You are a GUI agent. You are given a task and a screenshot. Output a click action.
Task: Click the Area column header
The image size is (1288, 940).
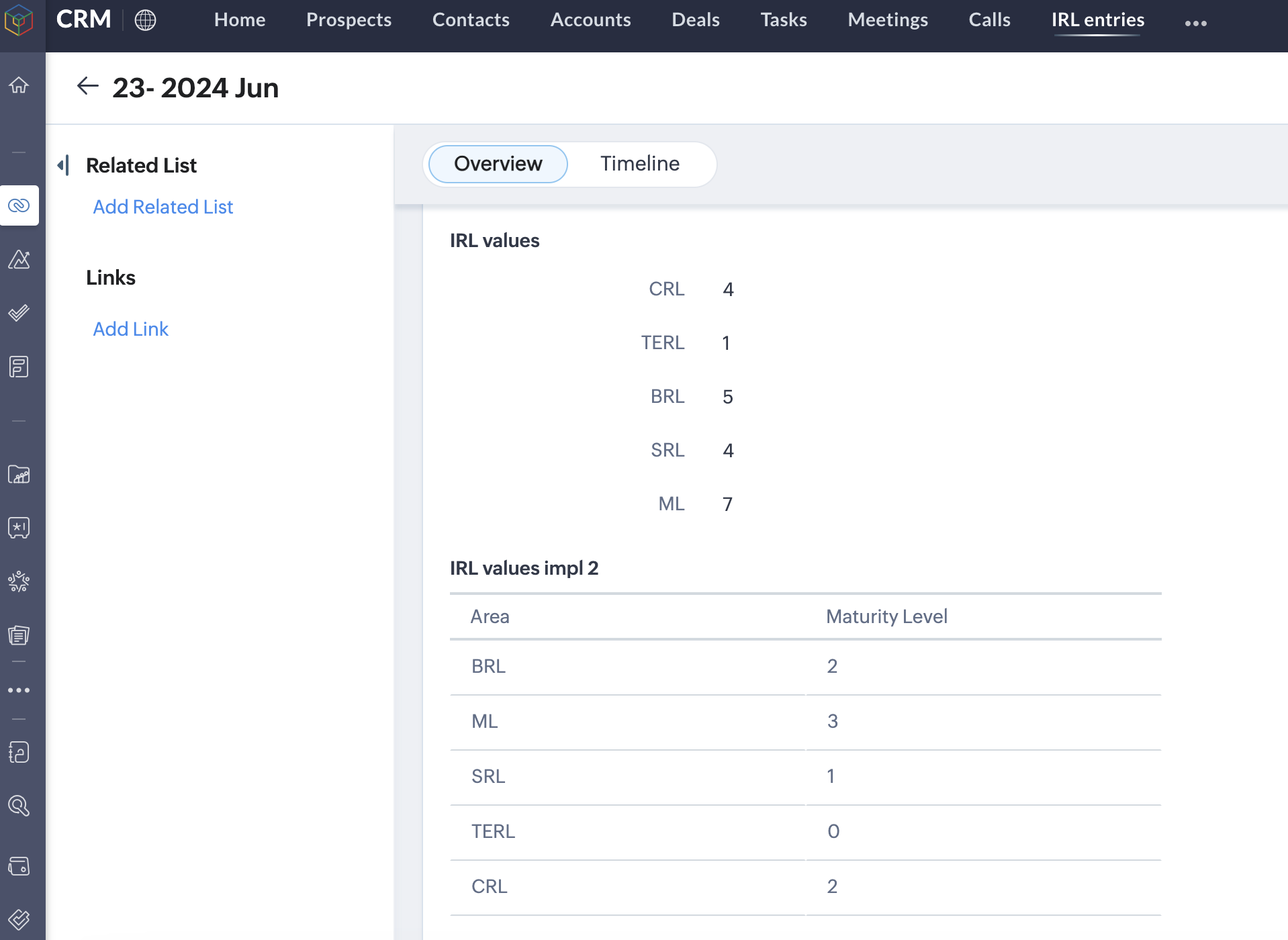coord(490,616)
